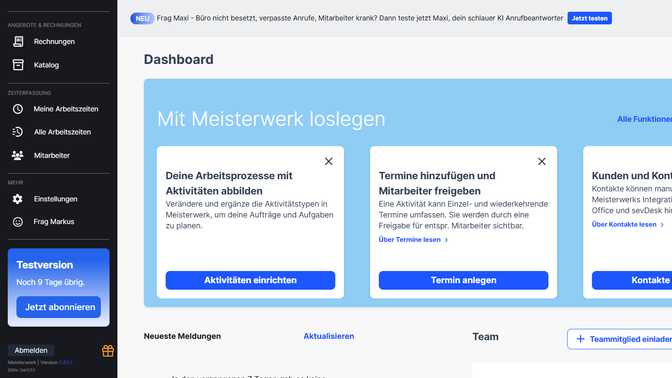
Task: Click the plus icon on Teammitglied einladen
Action: (x=580, y=339)
